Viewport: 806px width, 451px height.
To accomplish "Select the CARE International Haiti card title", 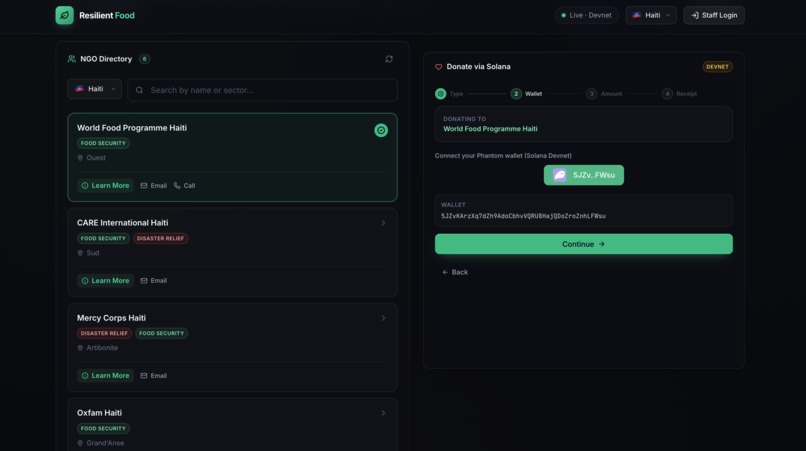I will (x=122, y=223).
